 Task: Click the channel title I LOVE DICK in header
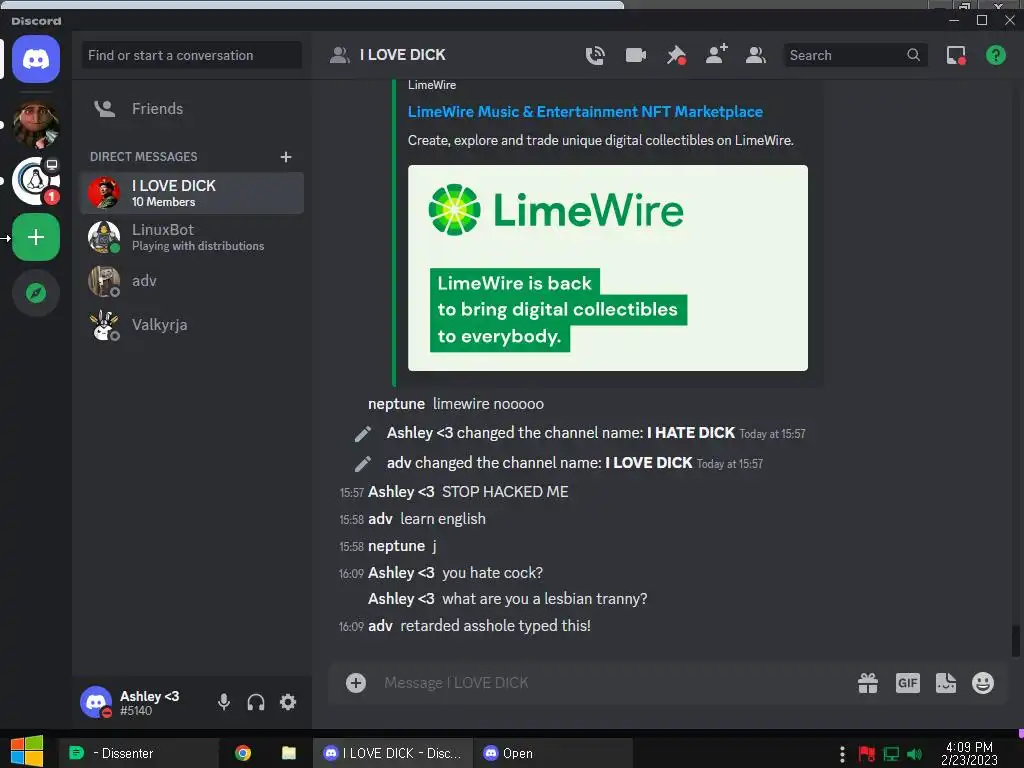402,55
